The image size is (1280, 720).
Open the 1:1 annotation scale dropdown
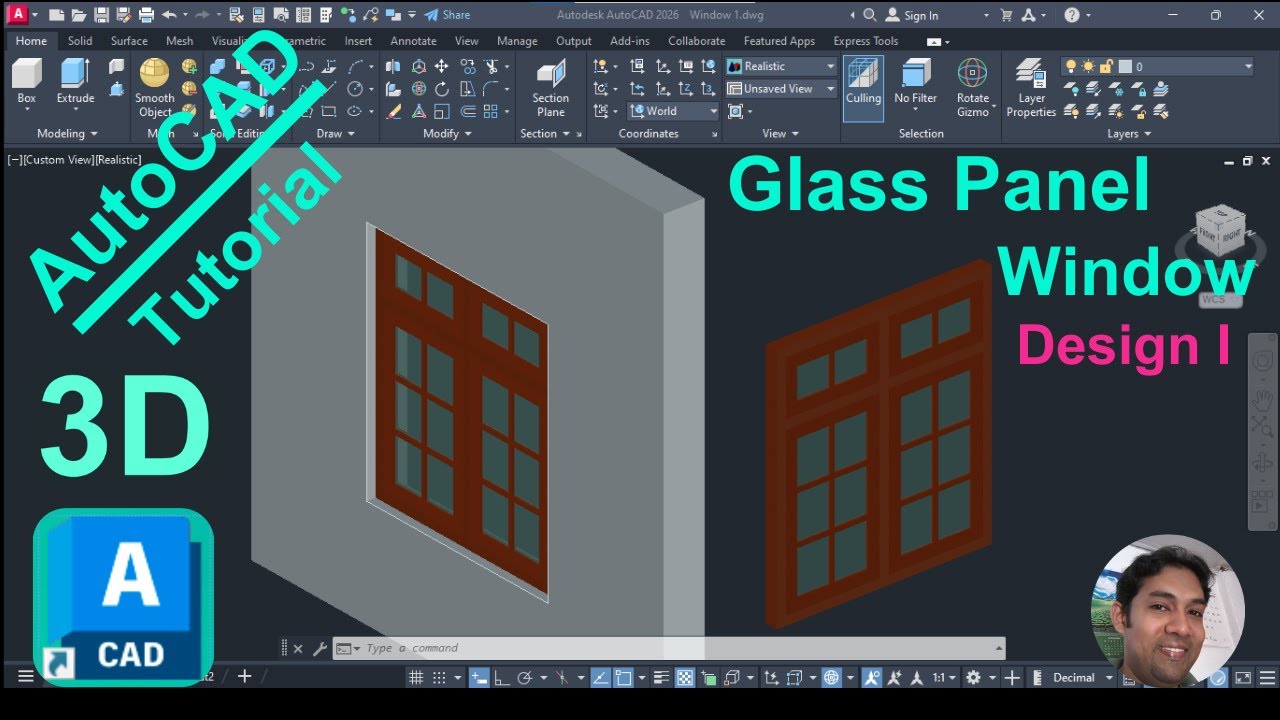tap(944, 678)
